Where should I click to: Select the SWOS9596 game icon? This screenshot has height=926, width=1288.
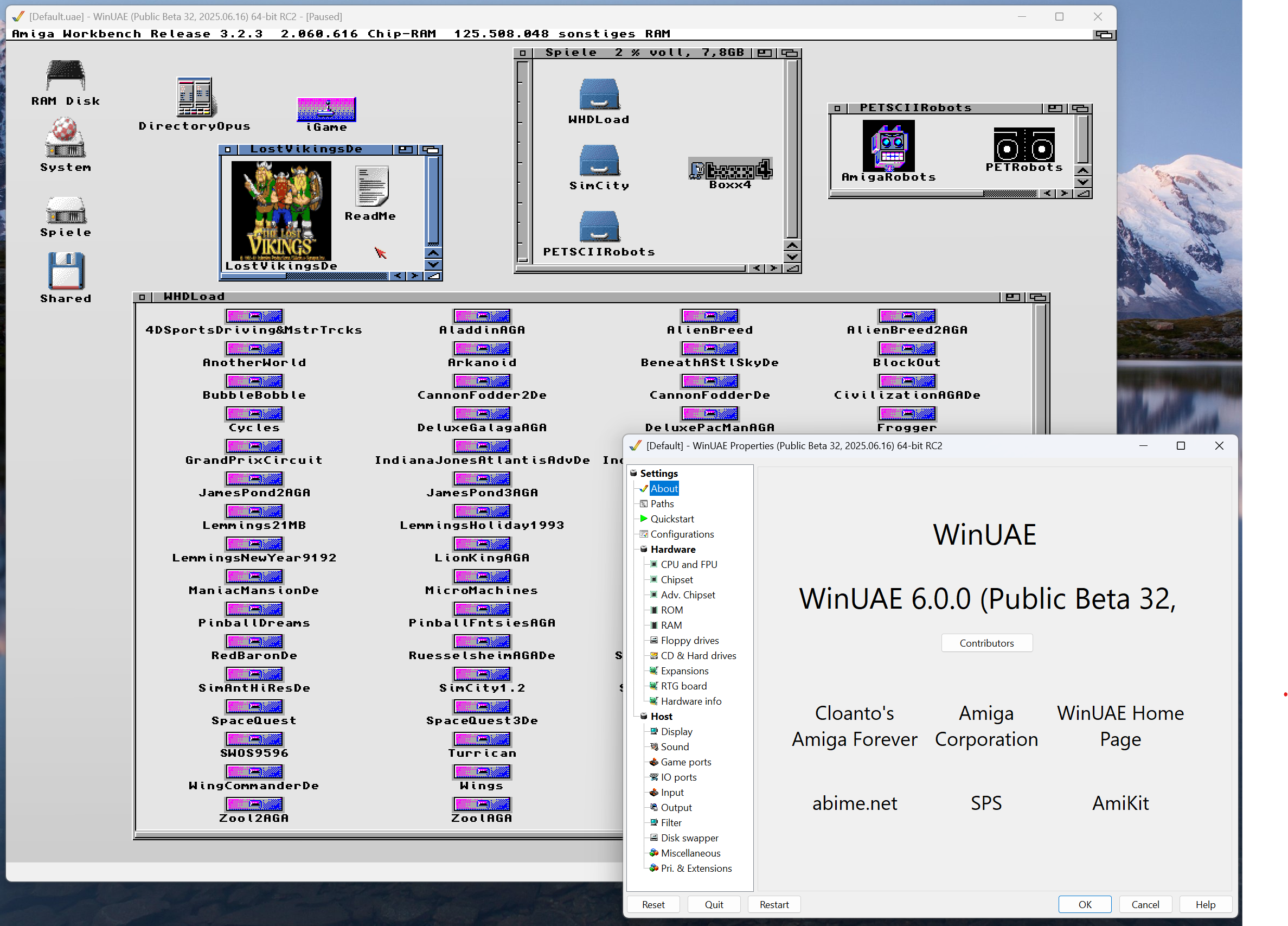pyautogui.click(x=254, y=740)
